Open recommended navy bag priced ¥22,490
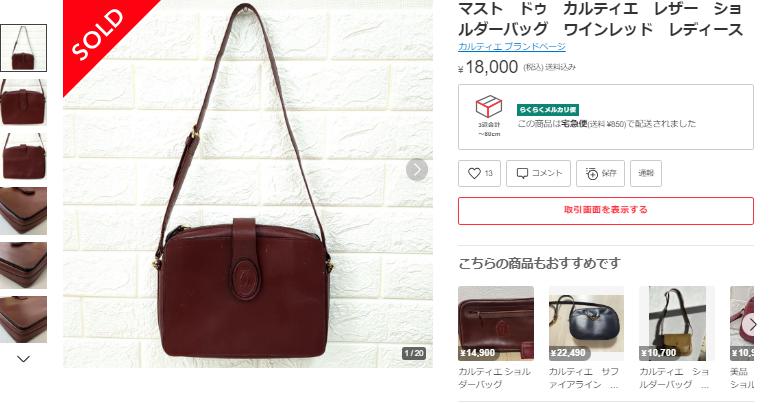 click(x=586, y=323)
